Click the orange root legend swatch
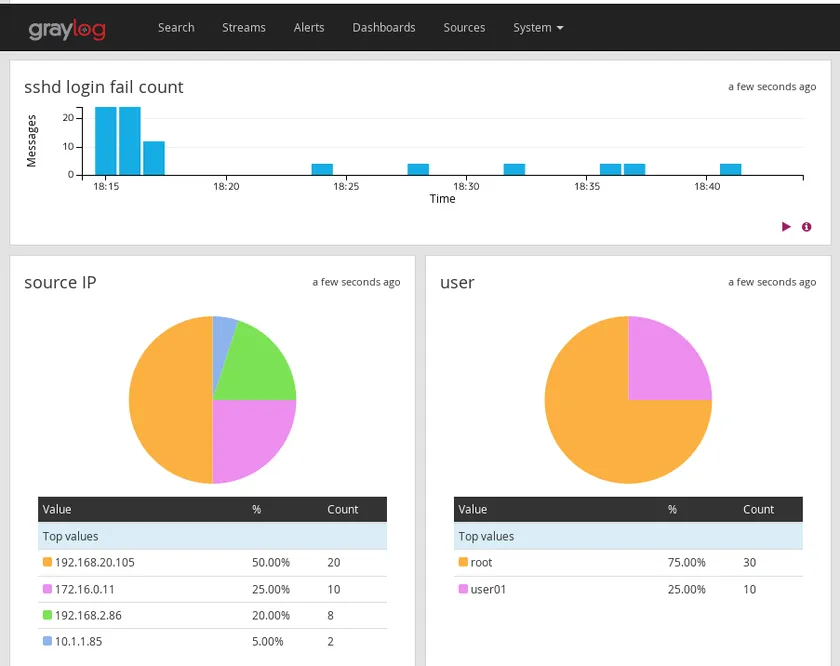Screen dimensions: 840x666 463,562
